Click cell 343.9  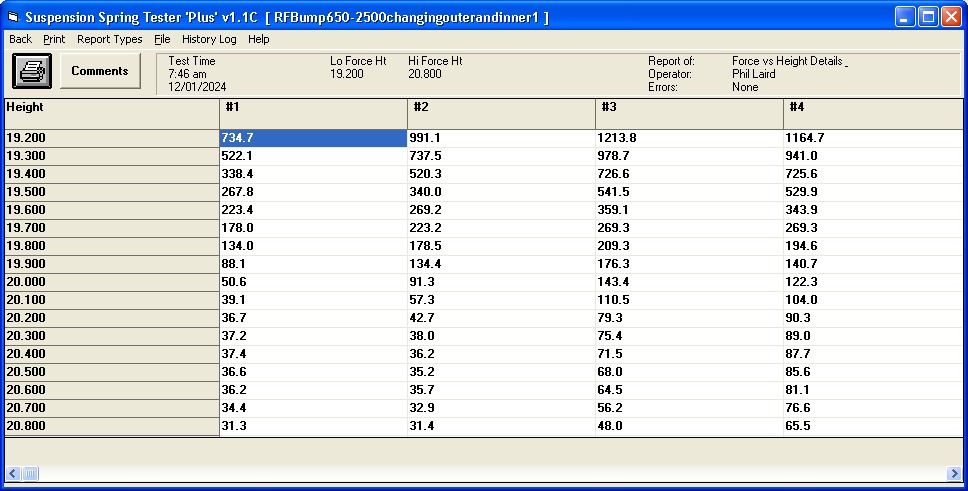(x=873, y=209)
